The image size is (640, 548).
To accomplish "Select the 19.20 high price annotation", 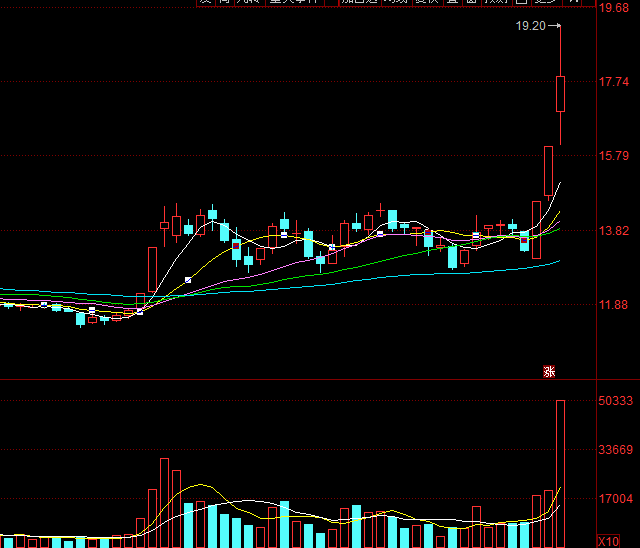I will (x=531, y=26).
